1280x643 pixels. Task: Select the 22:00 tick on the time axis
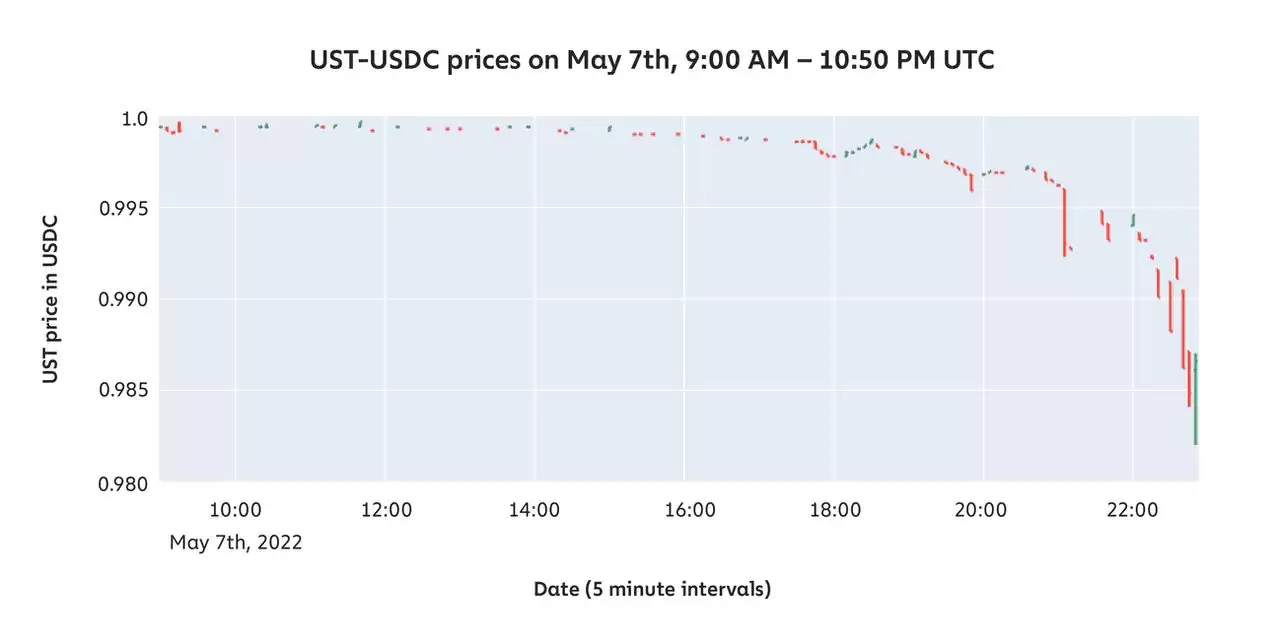[1132, 509]
